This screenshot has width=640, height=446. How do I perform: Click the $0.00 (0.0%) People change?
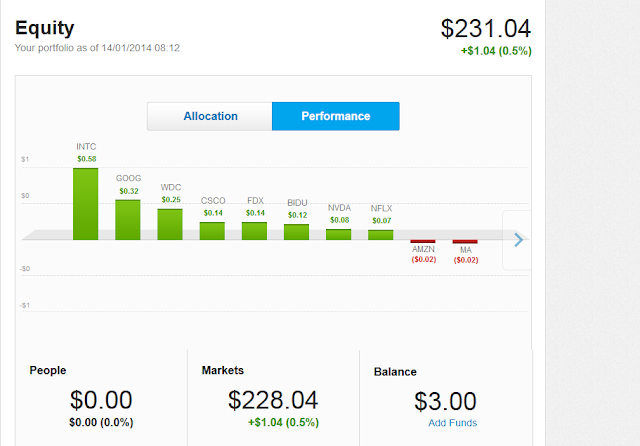[x=101, y=422]
